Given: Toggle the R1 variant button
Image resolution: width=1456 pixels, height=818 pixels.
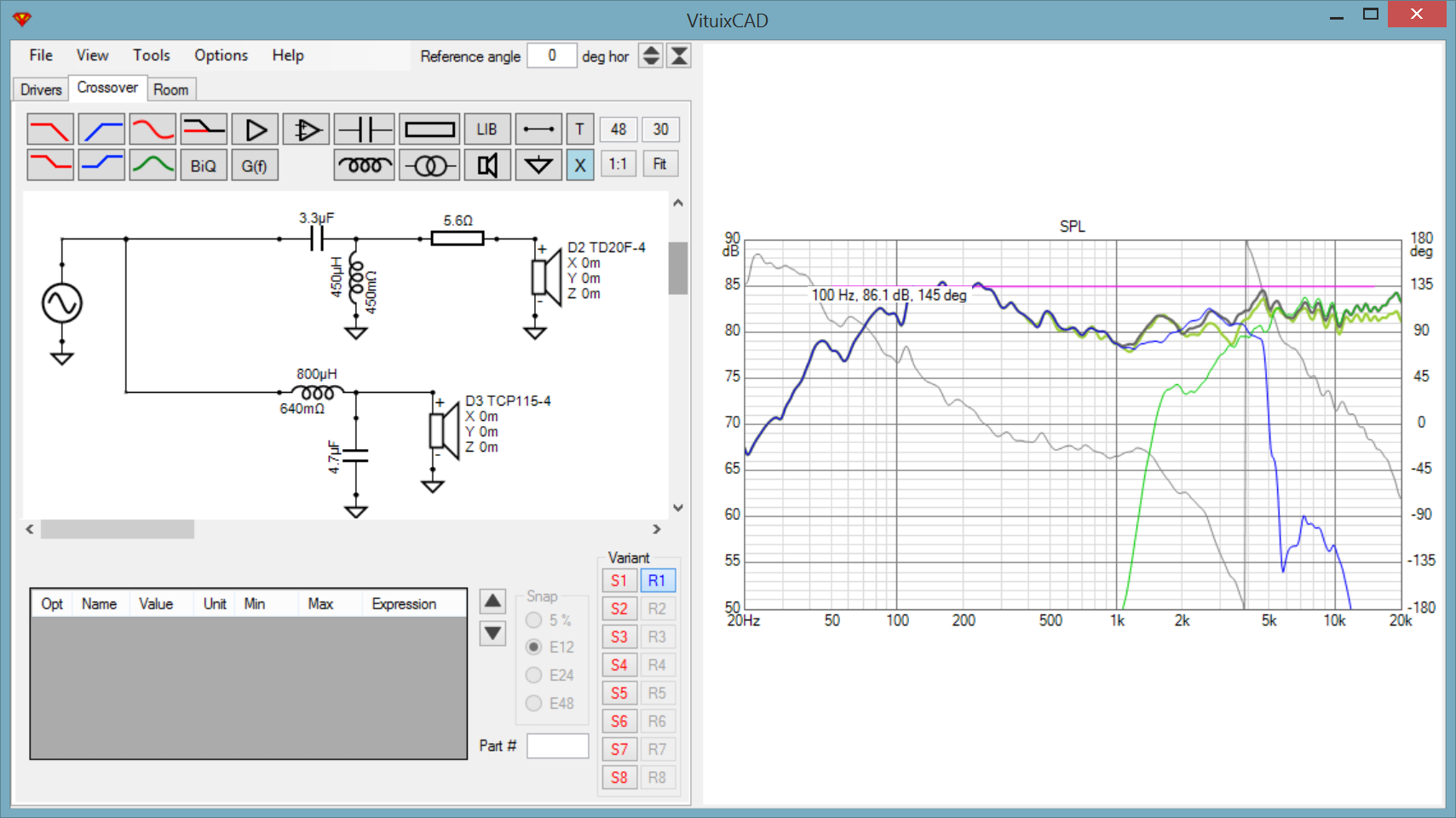Looking at the screenshot, I should (x=657, y=581).
